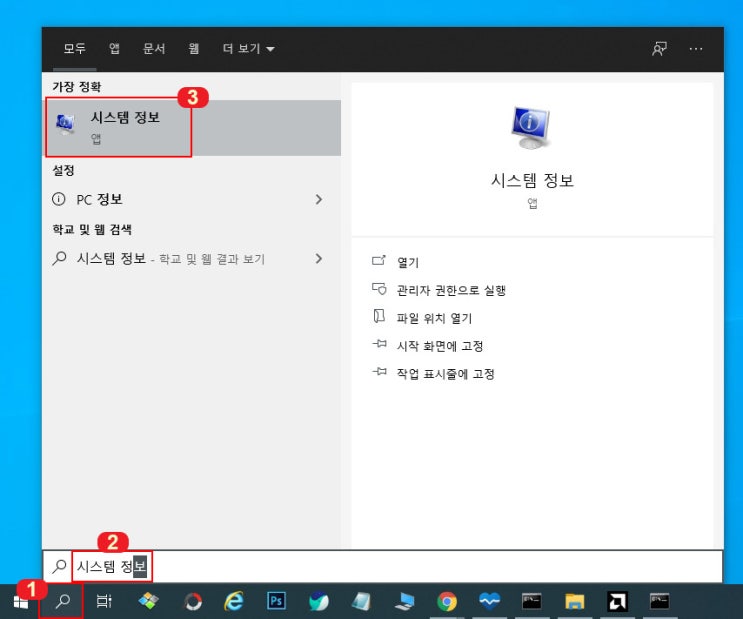Choose 시작 화면에 고정

click(440, 346)
